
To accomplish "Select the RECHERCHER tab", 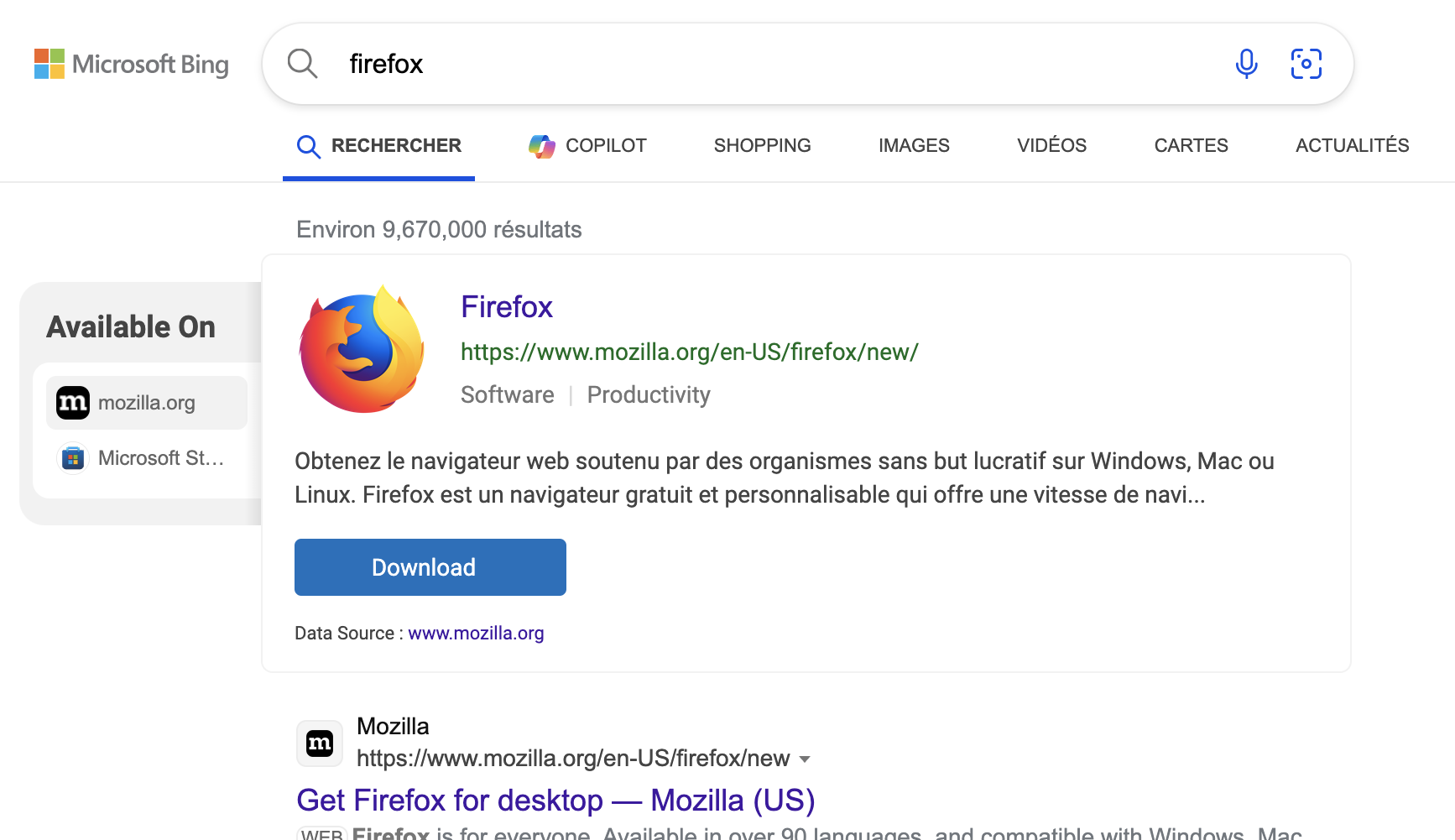I will [x=378, y=146].
